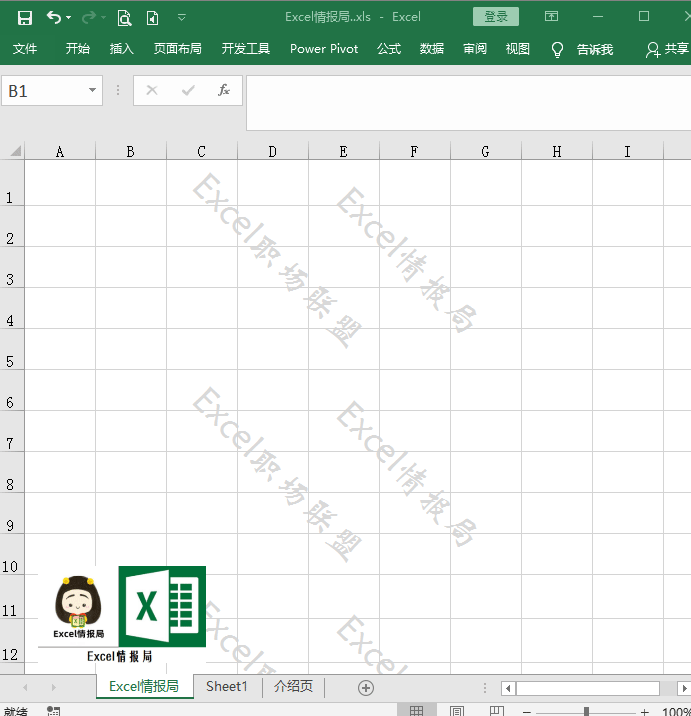Switch to Page Layout view icon
Image resolution: width=691 pixels, height=716 pixels.
[457, 711]
